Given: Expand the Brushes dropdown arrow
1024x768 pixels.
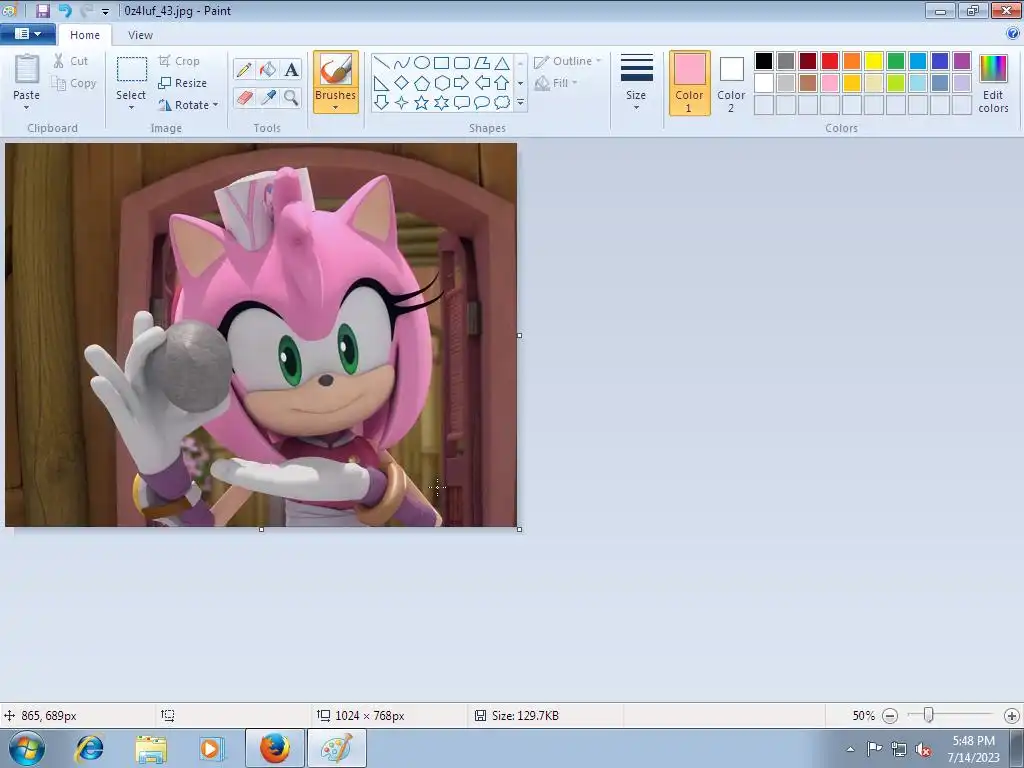Looking at the screenshot, I should point(336,107).
